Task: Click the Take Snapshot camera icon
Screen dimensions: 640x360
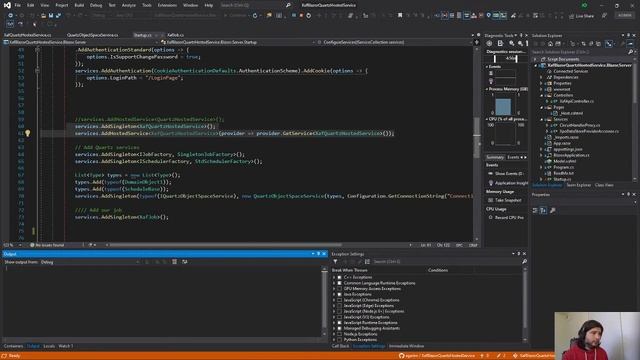Action: pos(491,200)
